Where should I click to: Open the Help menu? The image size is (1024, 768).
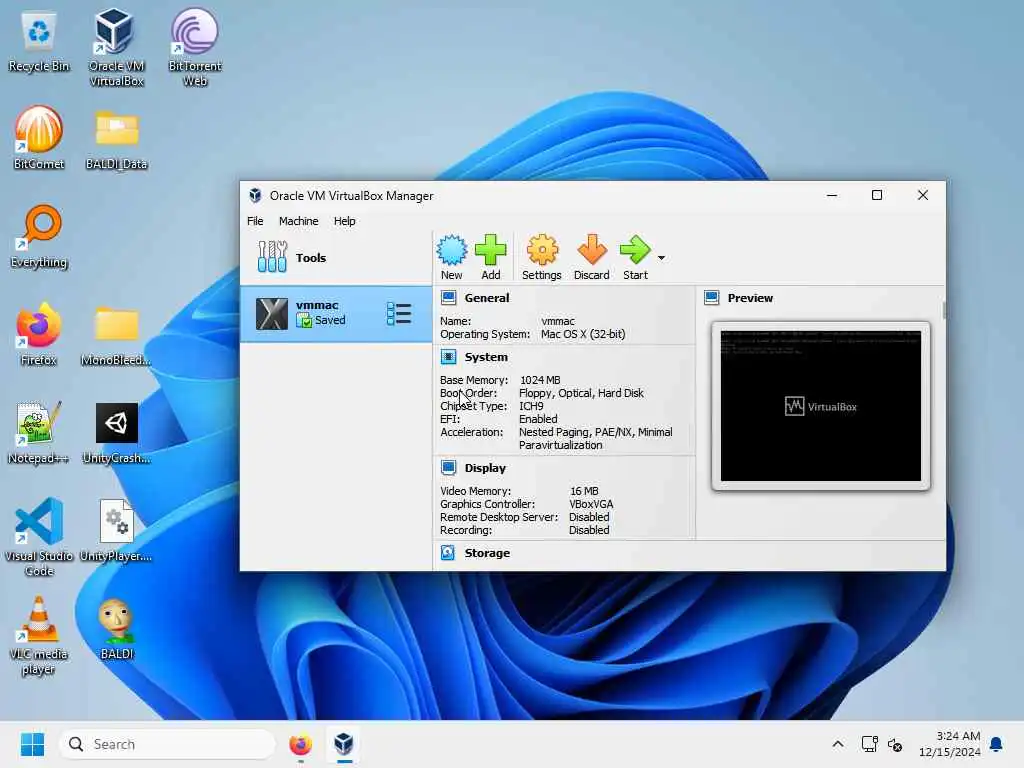[345, 221]
